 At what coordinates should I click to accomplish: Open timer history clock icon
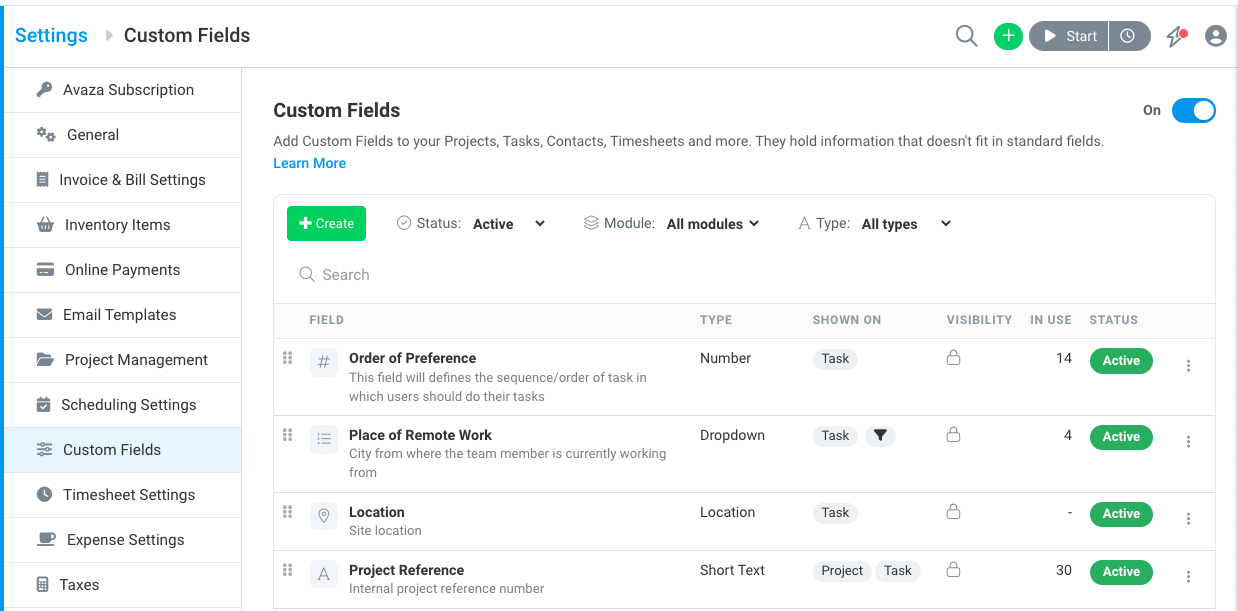tap(1128, 36)
